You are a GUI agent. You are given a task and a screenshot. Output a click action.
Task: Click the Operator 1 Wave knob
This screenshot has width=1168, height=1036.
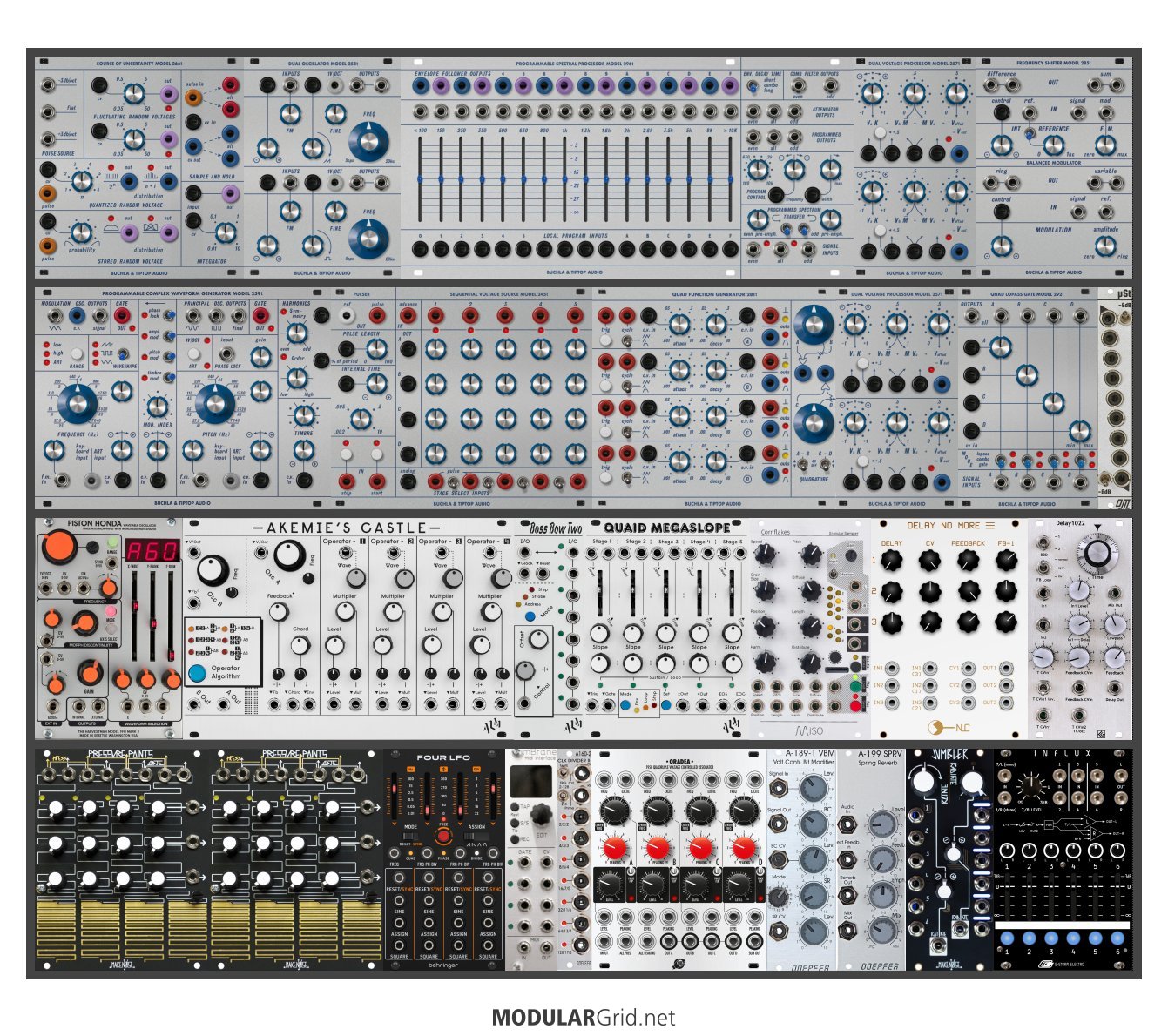[x=355, y=578]
